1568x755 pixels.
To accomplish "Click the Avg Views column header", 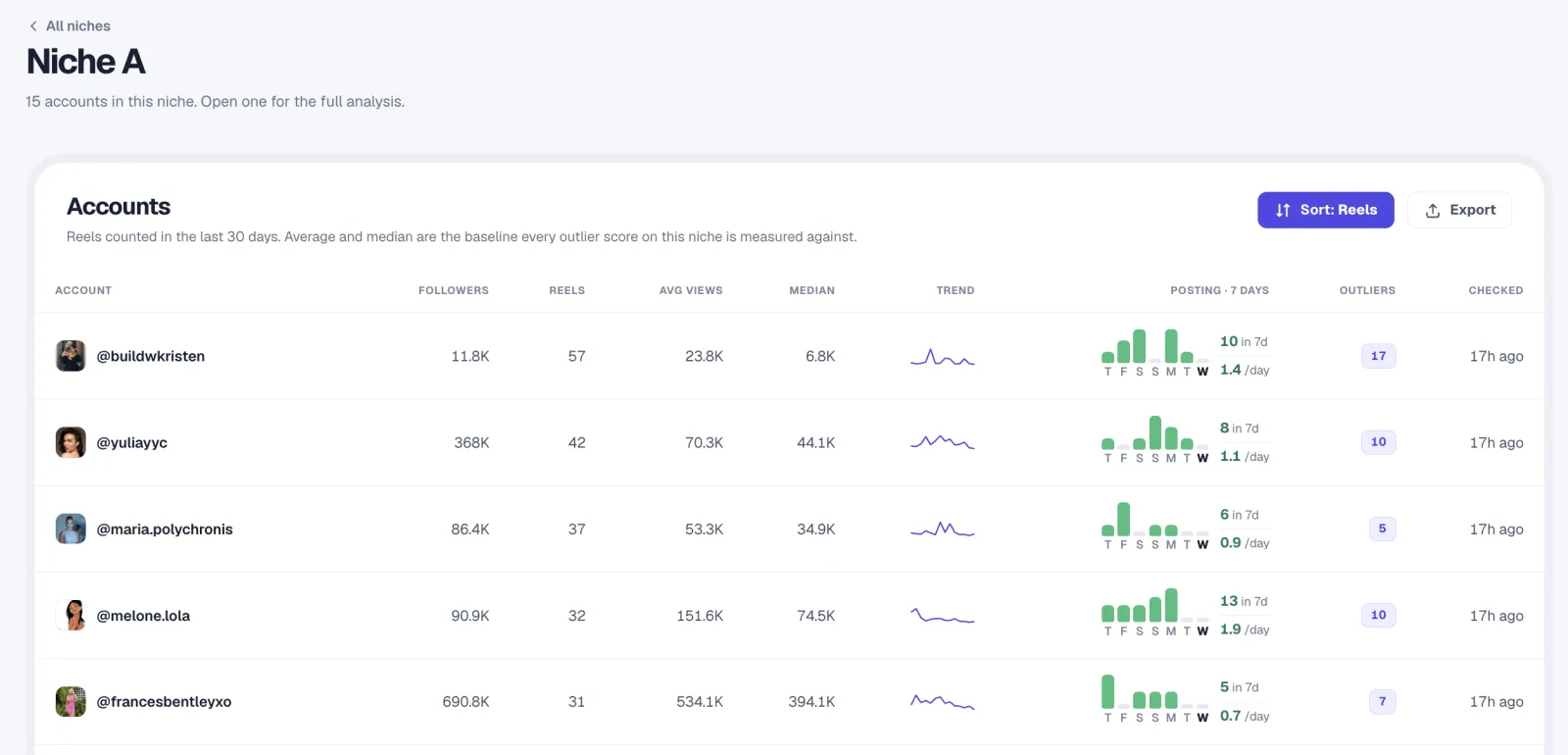I will pyautogui.click(x=691, y=290).
